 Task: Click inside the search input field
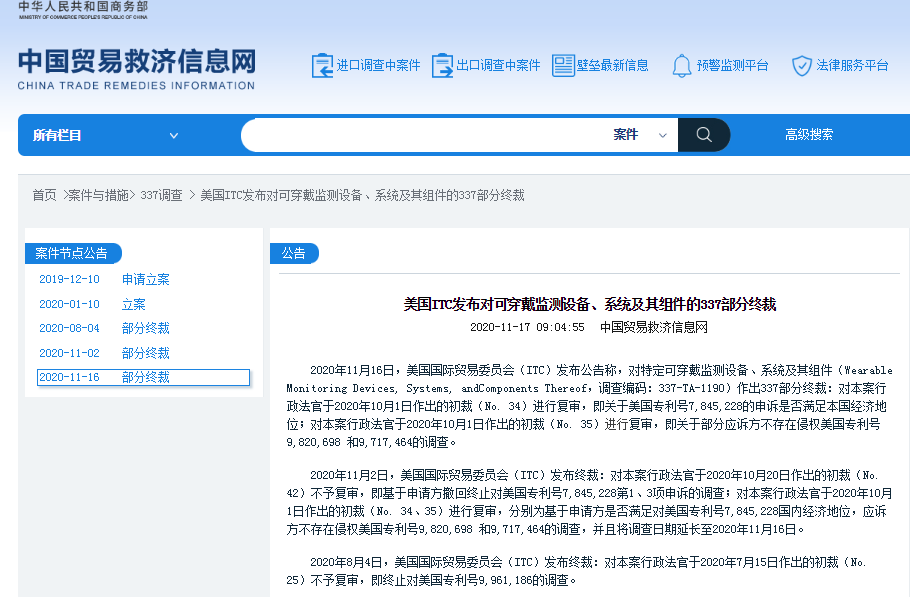pos(427,135)
